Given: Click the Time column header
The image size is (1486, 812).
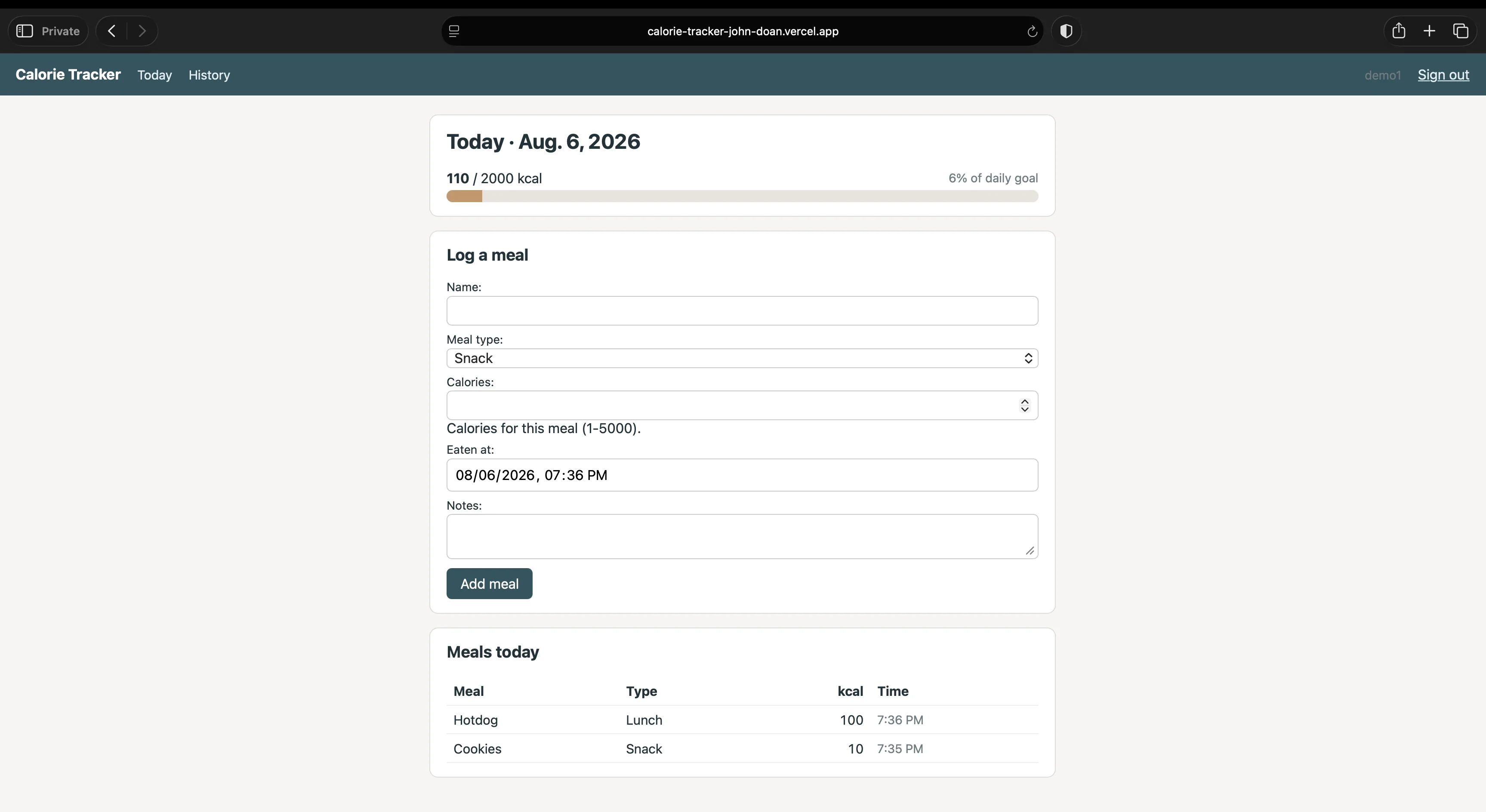Looking at the screenshot, I should pos(893,691).
